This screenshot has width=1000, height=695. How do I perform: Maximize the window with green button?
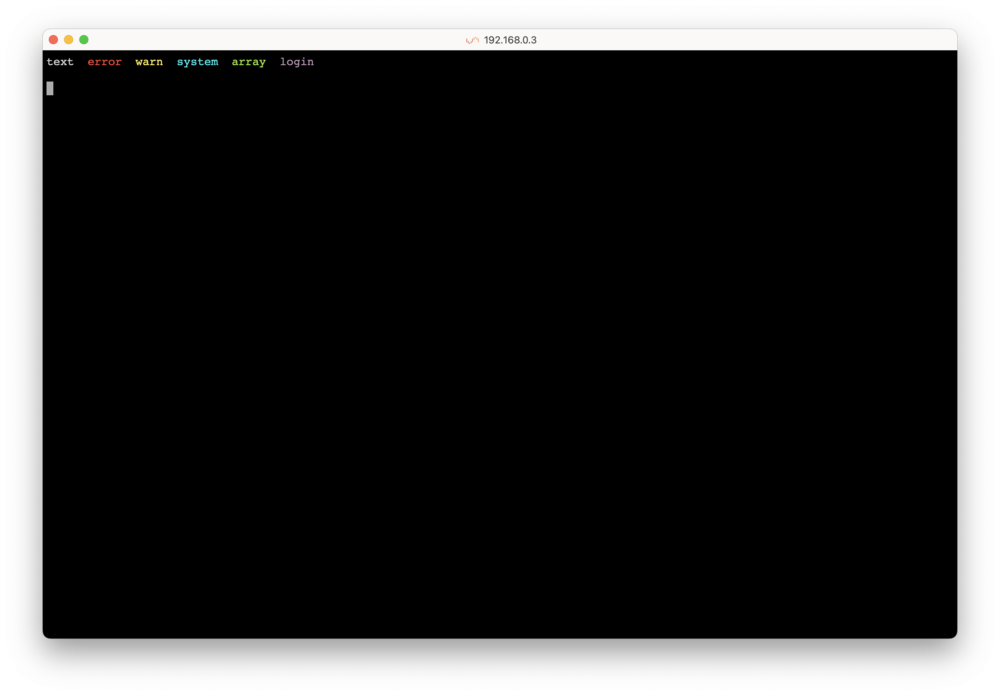[x=84, y=40]
